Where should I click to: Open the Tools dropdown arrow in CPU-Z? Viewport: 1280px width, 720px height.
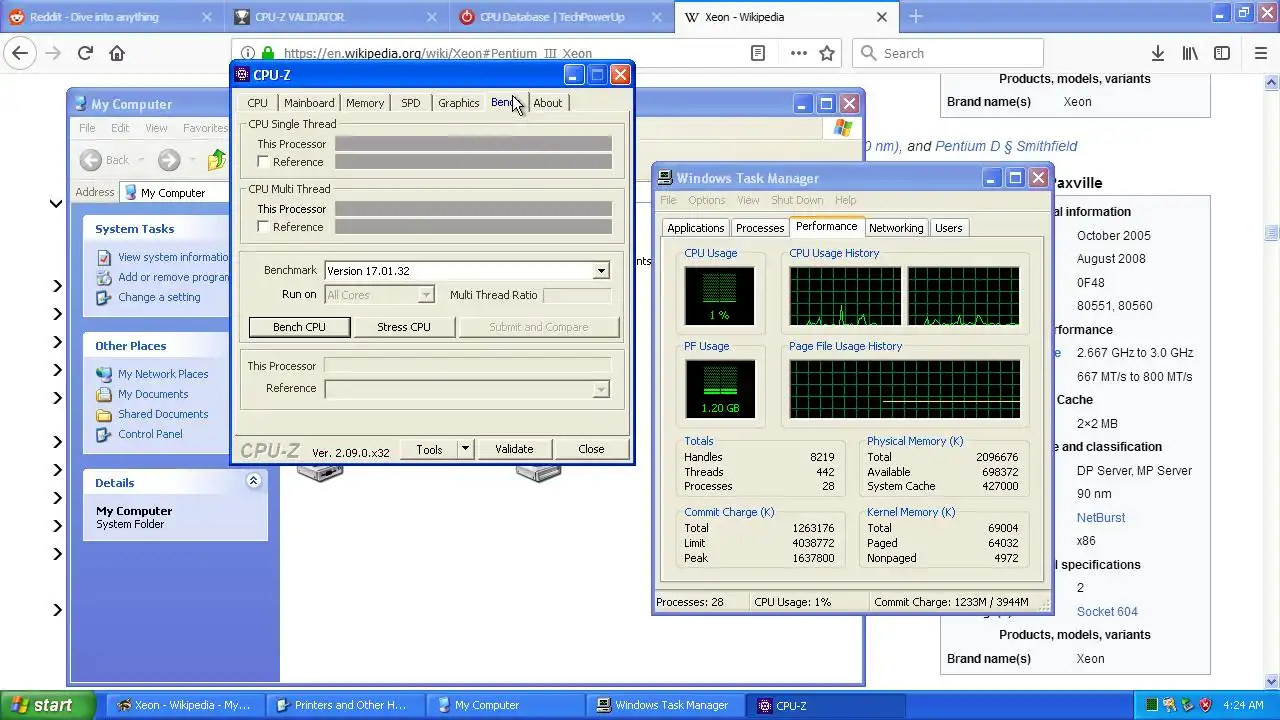pyautogui.click(x=465, y=449)
